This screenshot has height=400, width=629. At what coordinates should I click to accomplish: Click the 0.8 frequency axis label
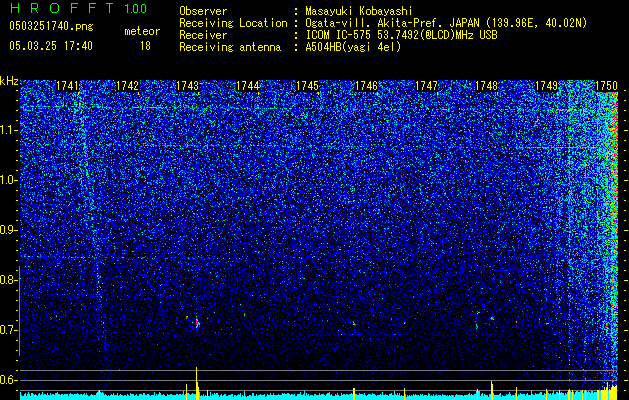tap(7, 280)
